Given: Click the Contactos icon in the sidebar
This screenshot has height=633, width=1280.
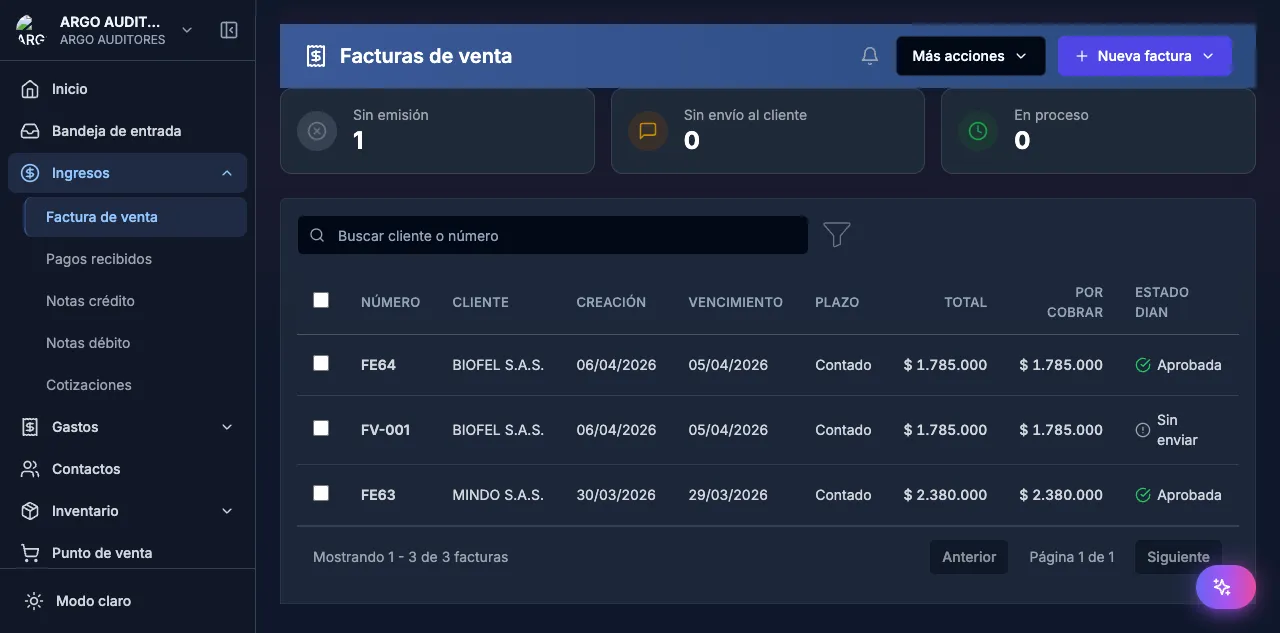Looking at the screenshot, I should (30, 468).
